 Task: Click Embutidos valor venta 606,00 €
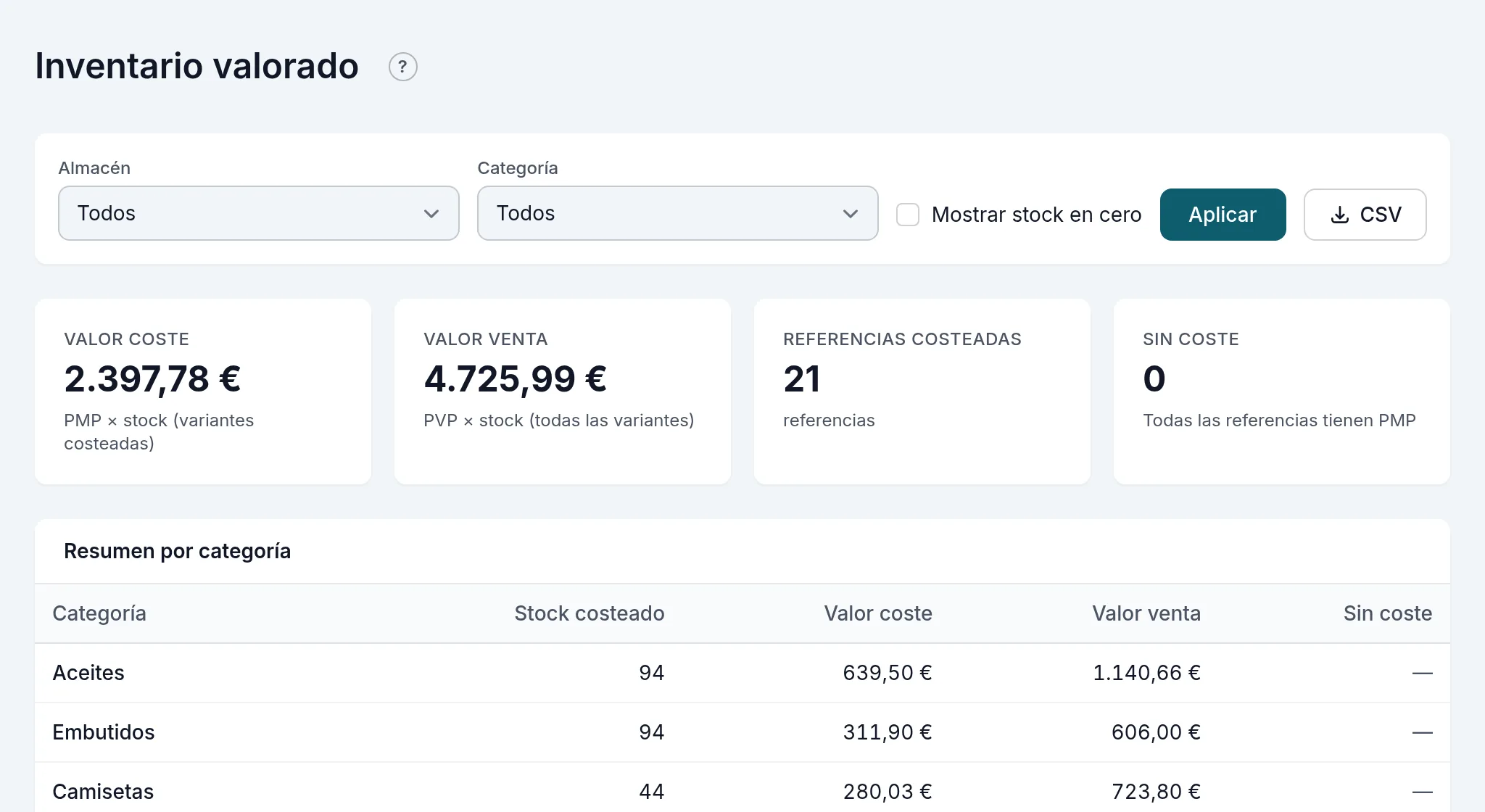tap(1156, 732)
